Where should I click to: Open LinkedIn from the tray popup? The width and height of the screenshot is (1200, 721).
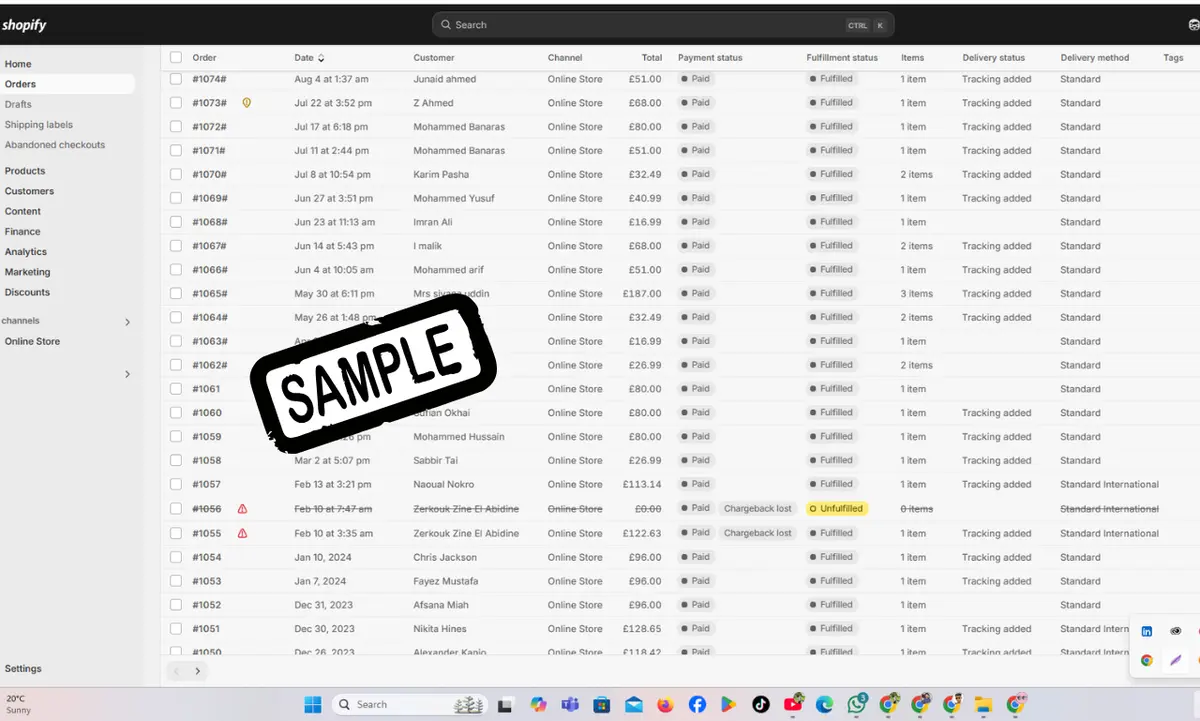click(x=1146, y=632)
